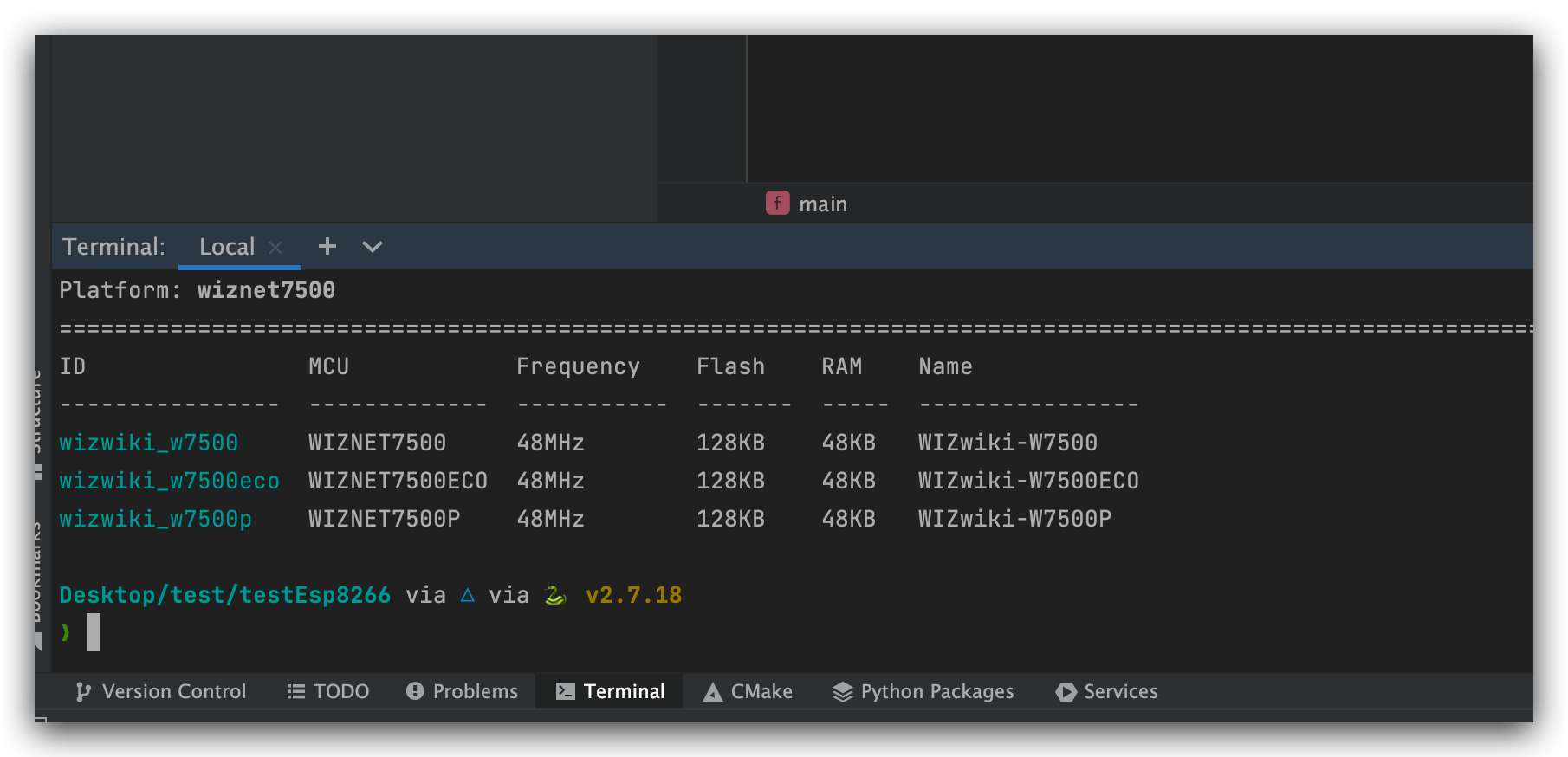Click the wizwiki_w7500p board ID
This screenshot has height=757, width=1568.
pos(155,519)
